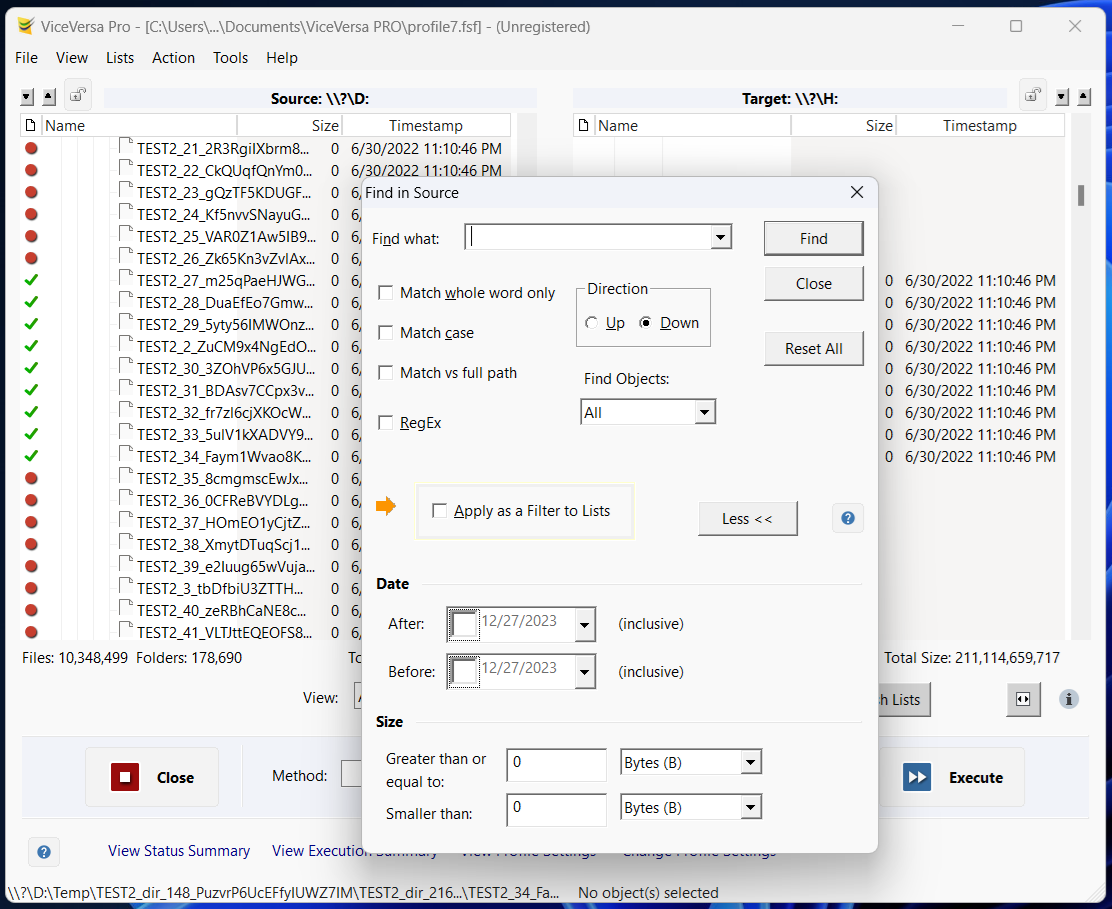Viewport: 1112px width, 909px height.
Task: Click the file icon of TEST2_29_5yty56IMWOnz
Action: coord(126,323)
